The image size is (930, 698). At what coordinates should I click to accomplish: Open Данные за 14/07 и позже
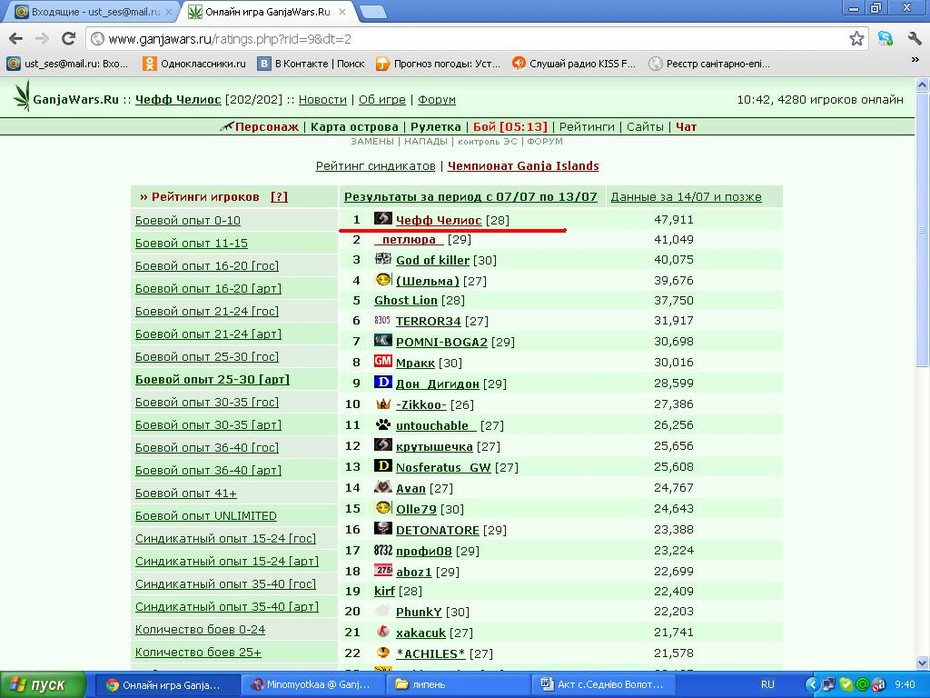pyautogui.click(x=686, y=197)
